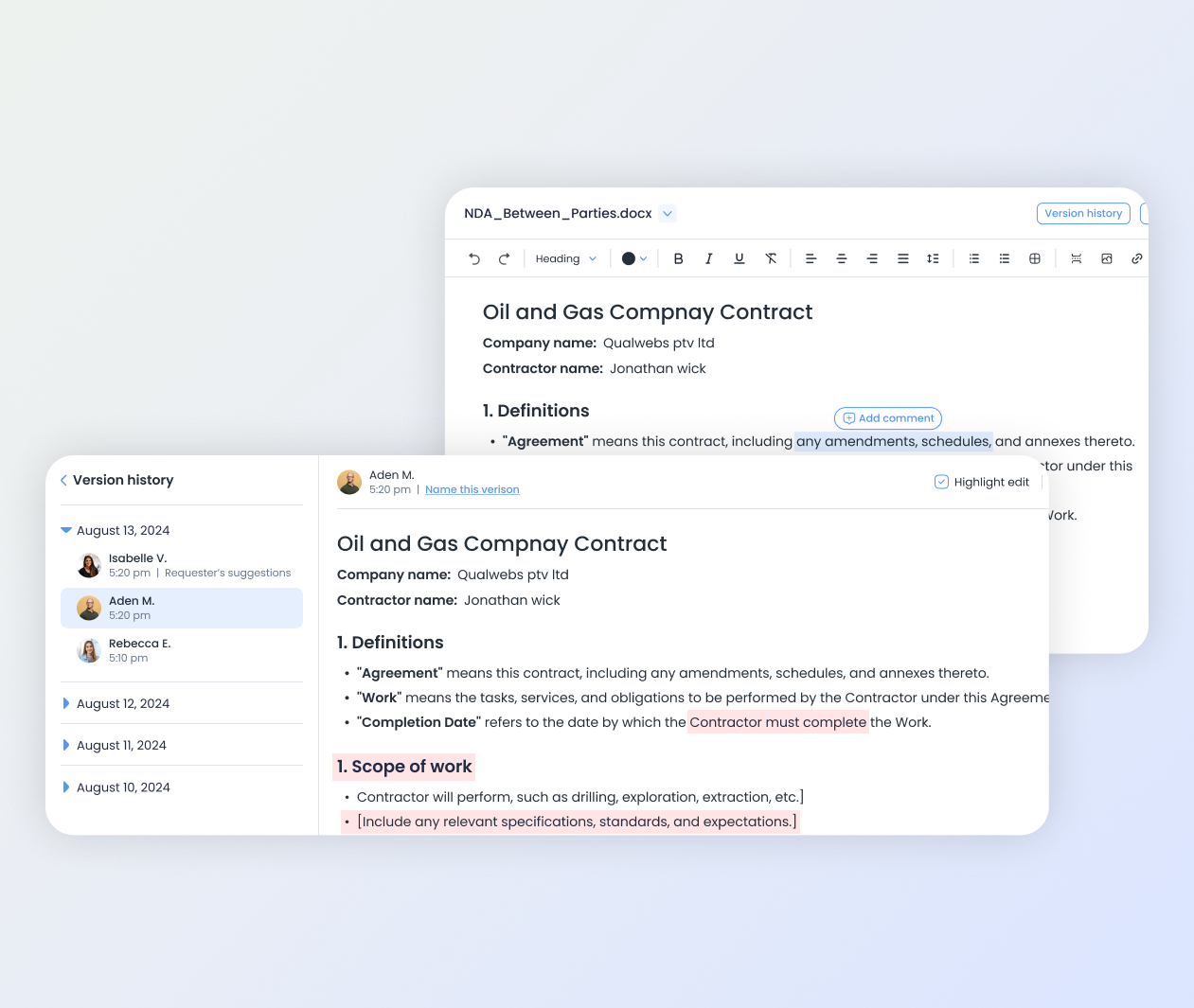Viewport: 1194px width, 1008px height.
Task: Collapse the August 13, 2024 group
Action: coord(66,530)
